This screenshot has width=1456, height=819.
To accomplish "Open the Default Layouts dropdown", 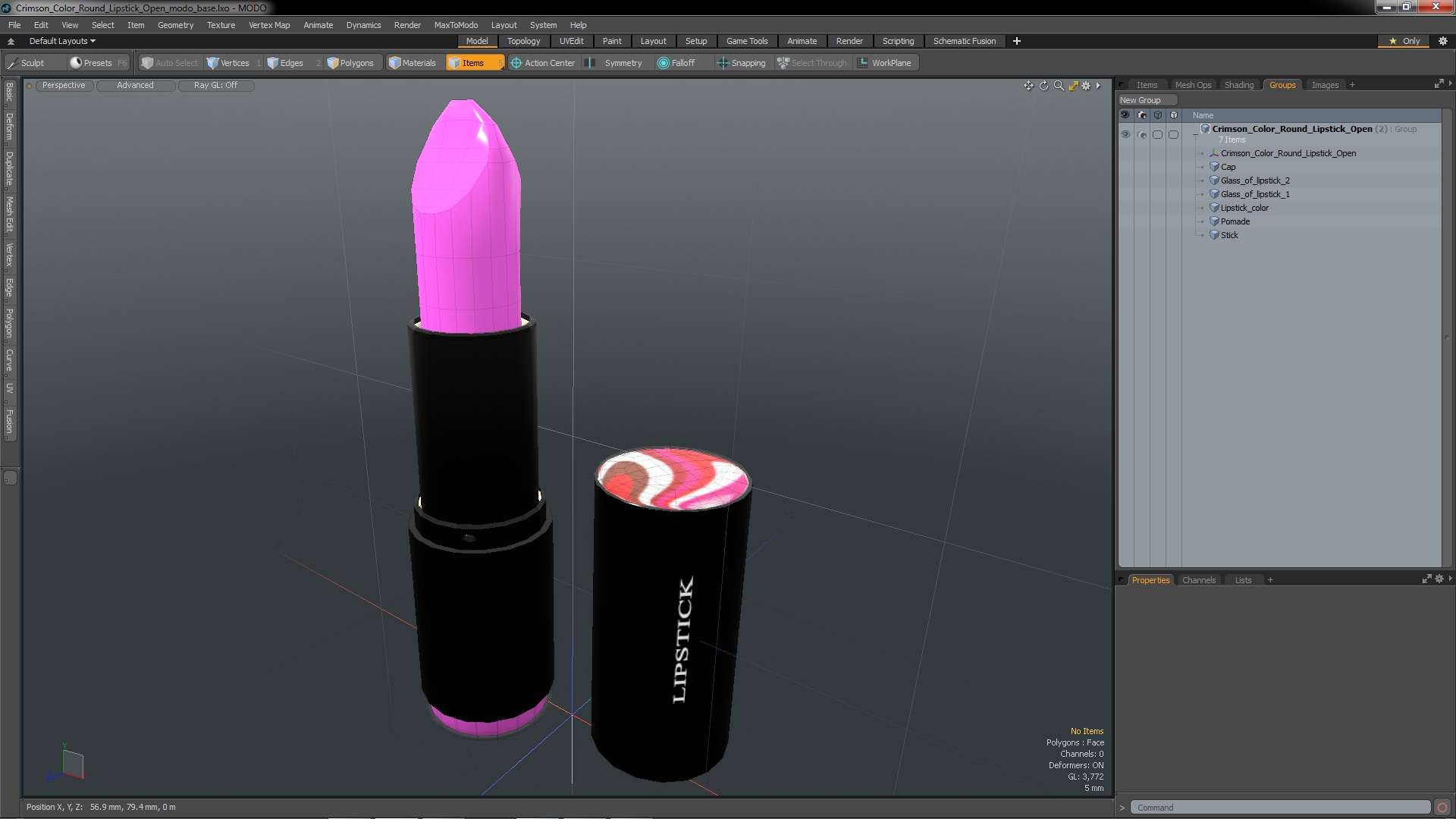I will (x=62, y=41).
